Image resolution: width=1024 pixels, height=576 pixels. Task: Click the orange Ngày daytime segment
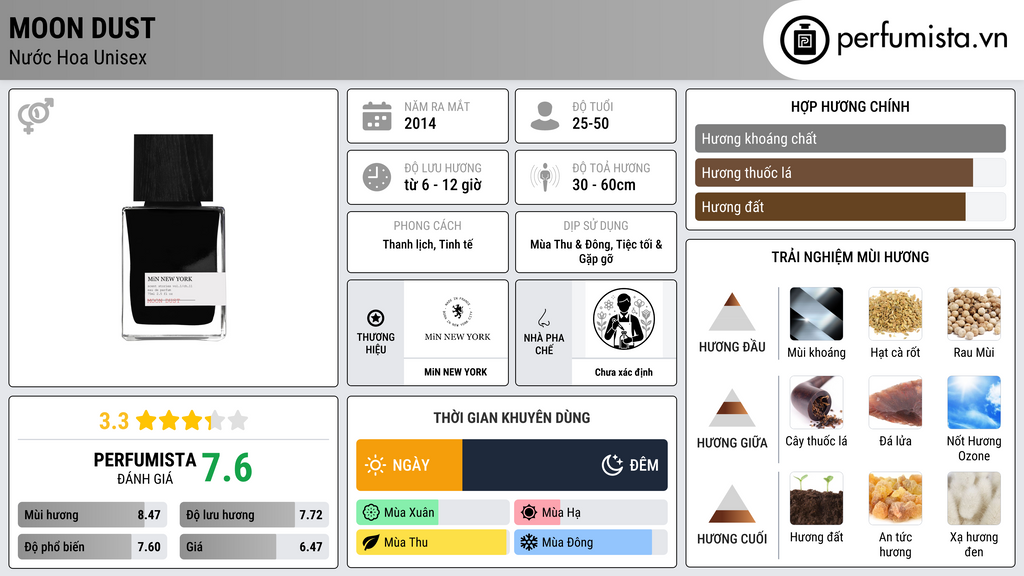pyautogui.click(x=409, y=465)
